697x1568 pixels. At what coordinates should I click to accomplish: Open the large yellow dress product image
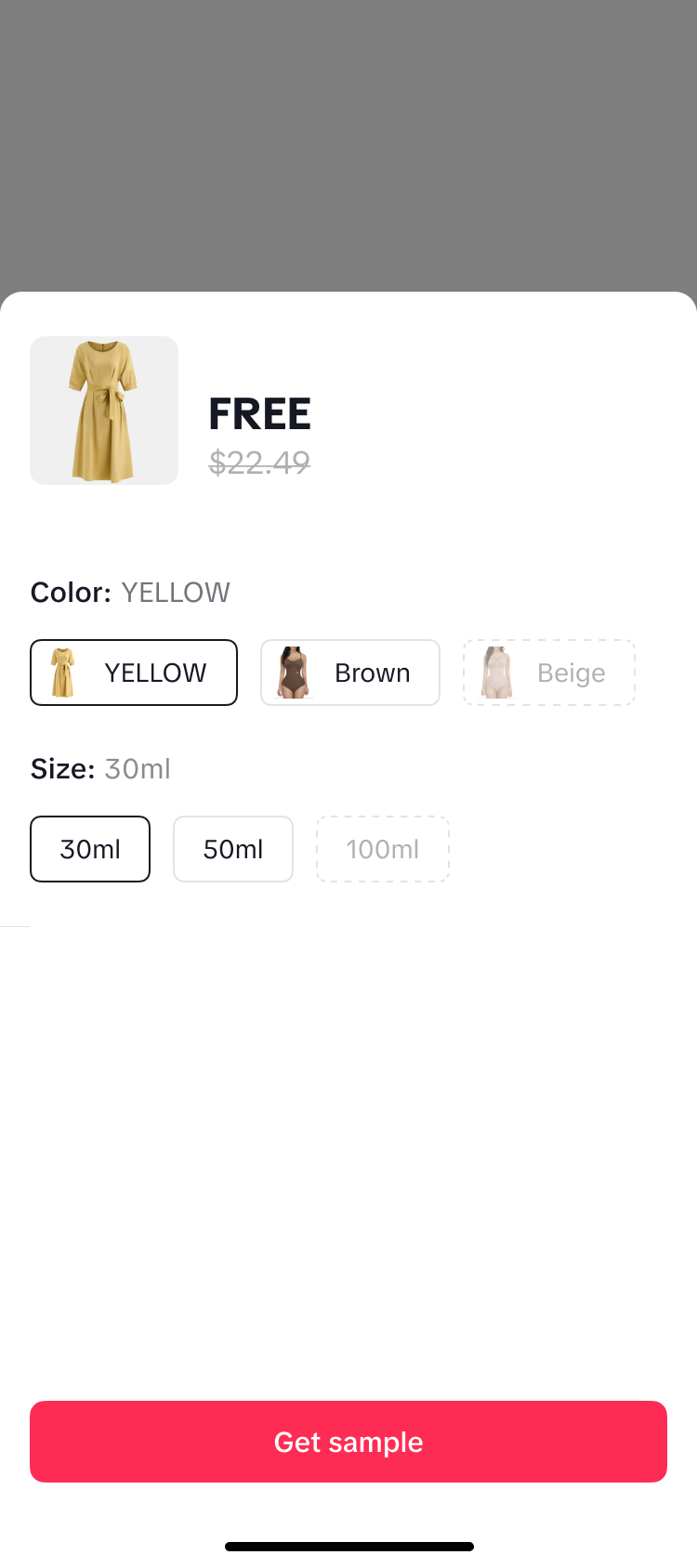104,411
